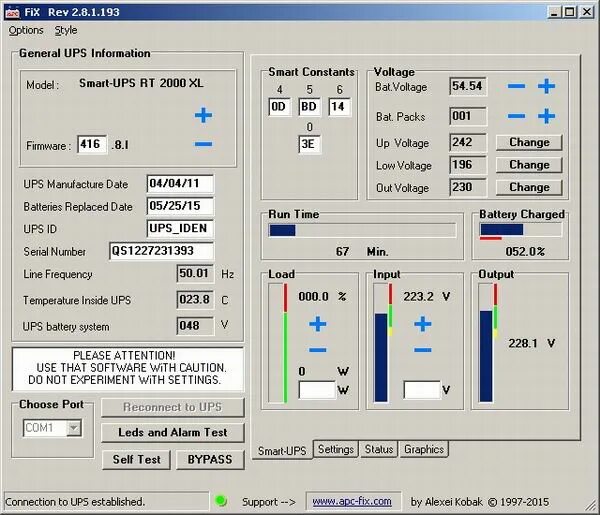The height and width of the screenshot is (515, 600).
Task: Click the PLEASE ATTENTION warning box
Action: tap(127, 368)
